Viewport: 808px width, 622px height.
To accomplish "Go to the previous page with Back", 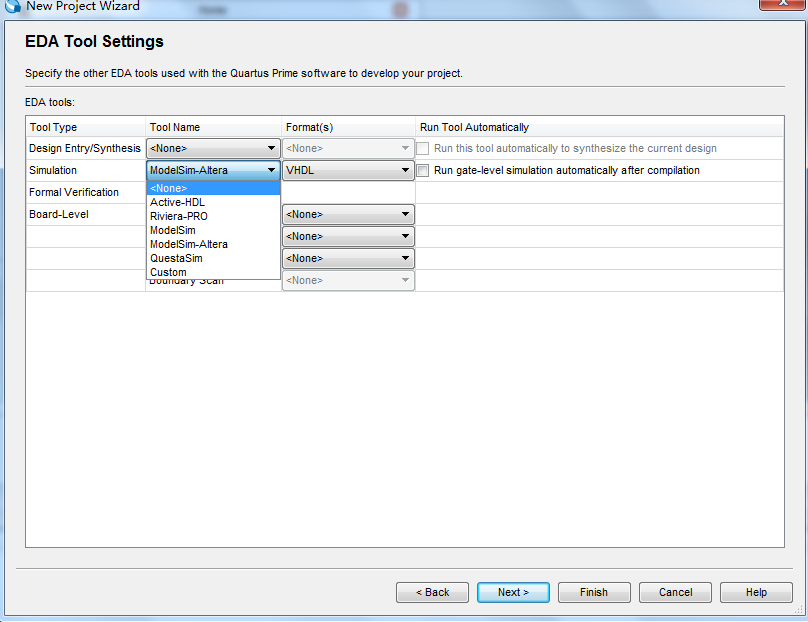I will click(432, 592).
